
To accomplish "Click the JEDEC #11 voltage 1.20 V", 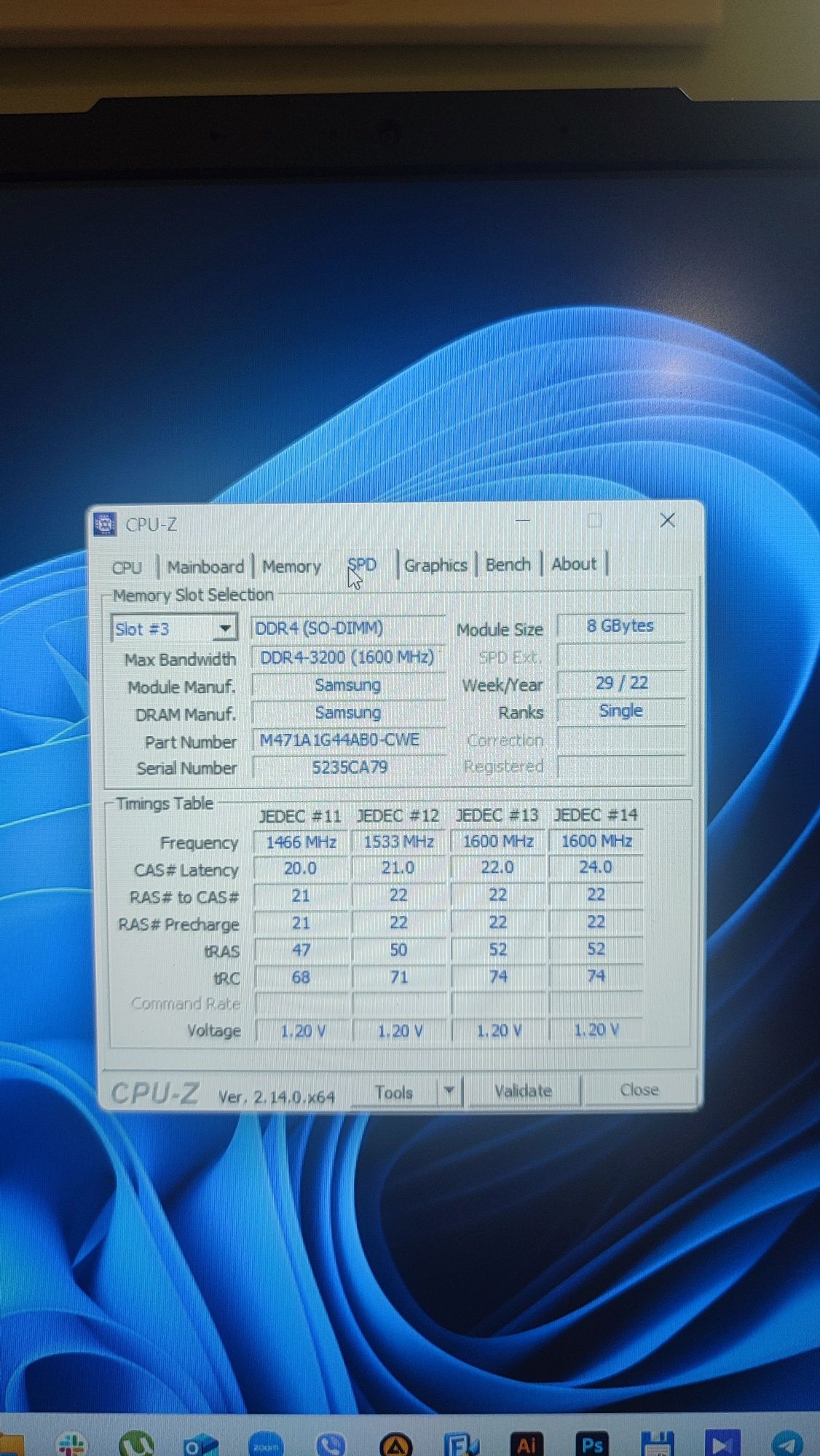I will pos(302,1031).
